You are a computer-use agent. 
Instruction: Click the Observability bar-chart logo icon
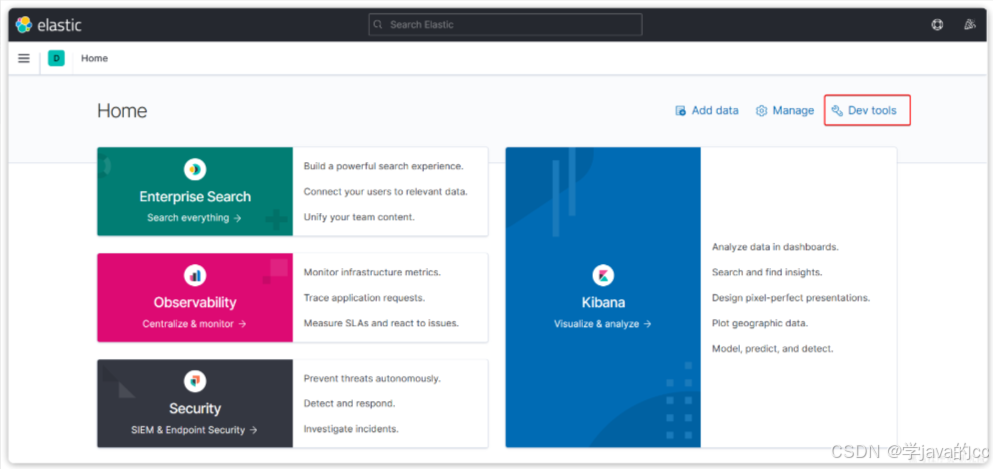click(195, 275)
